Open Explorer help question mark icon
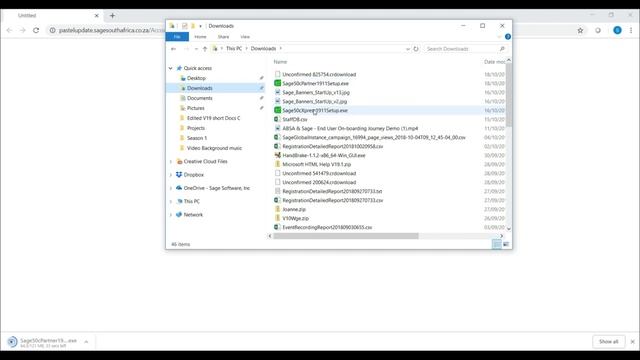 click(508, 37)
